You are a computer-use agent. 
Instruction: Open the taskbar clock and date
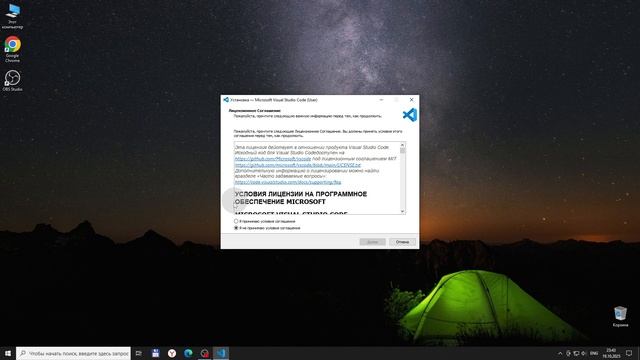click(611, 353)
